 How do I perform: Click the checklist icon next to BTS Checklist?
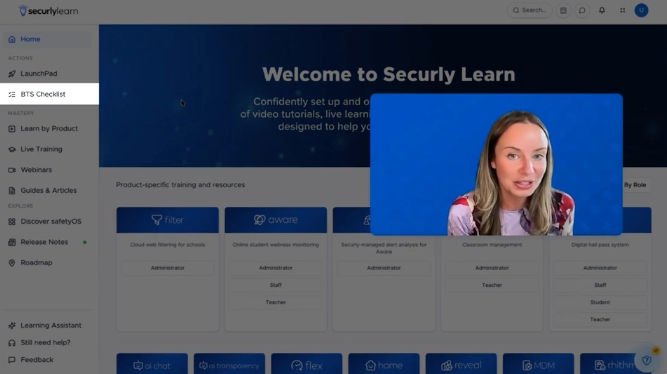[12, 94]
